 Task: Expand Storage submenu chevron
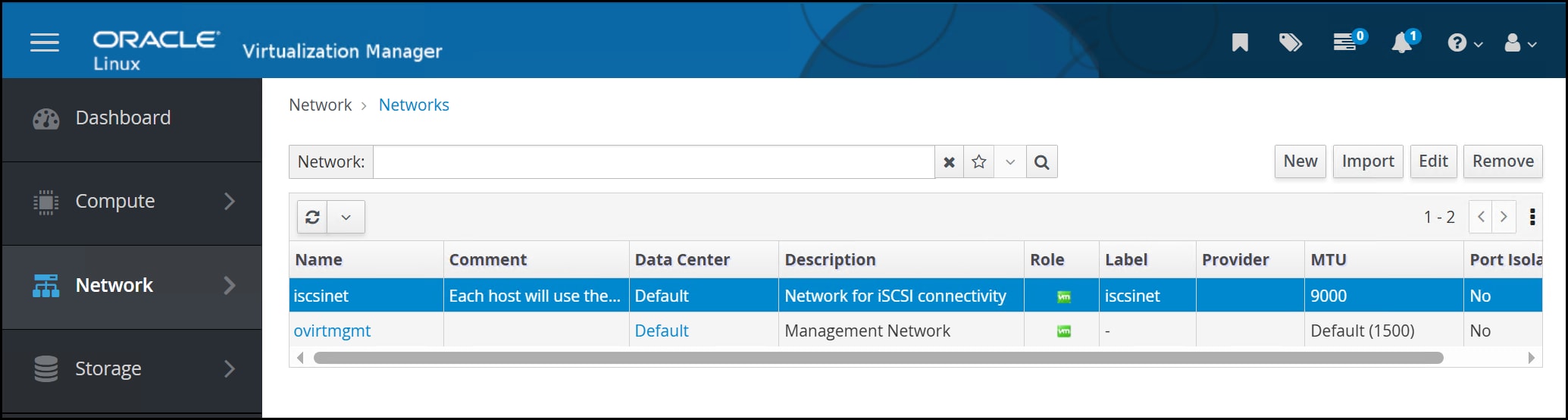click(230, 369)
